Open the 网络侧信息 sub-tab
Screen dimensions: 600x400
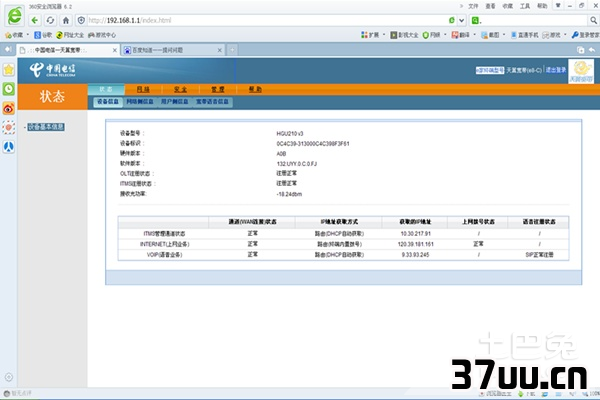click(140, 101)
